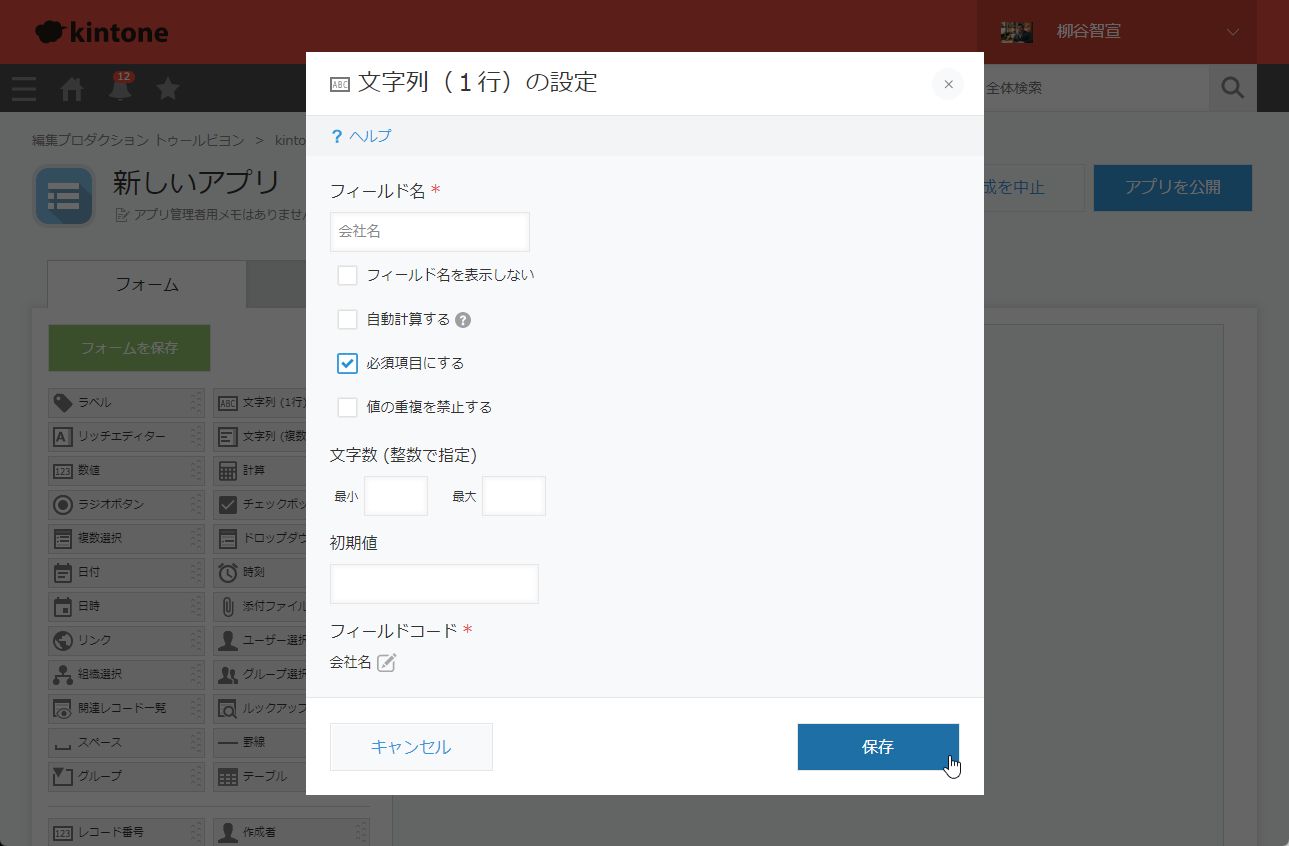
Task: Open notifications bell icon
Action: [120, 89]
